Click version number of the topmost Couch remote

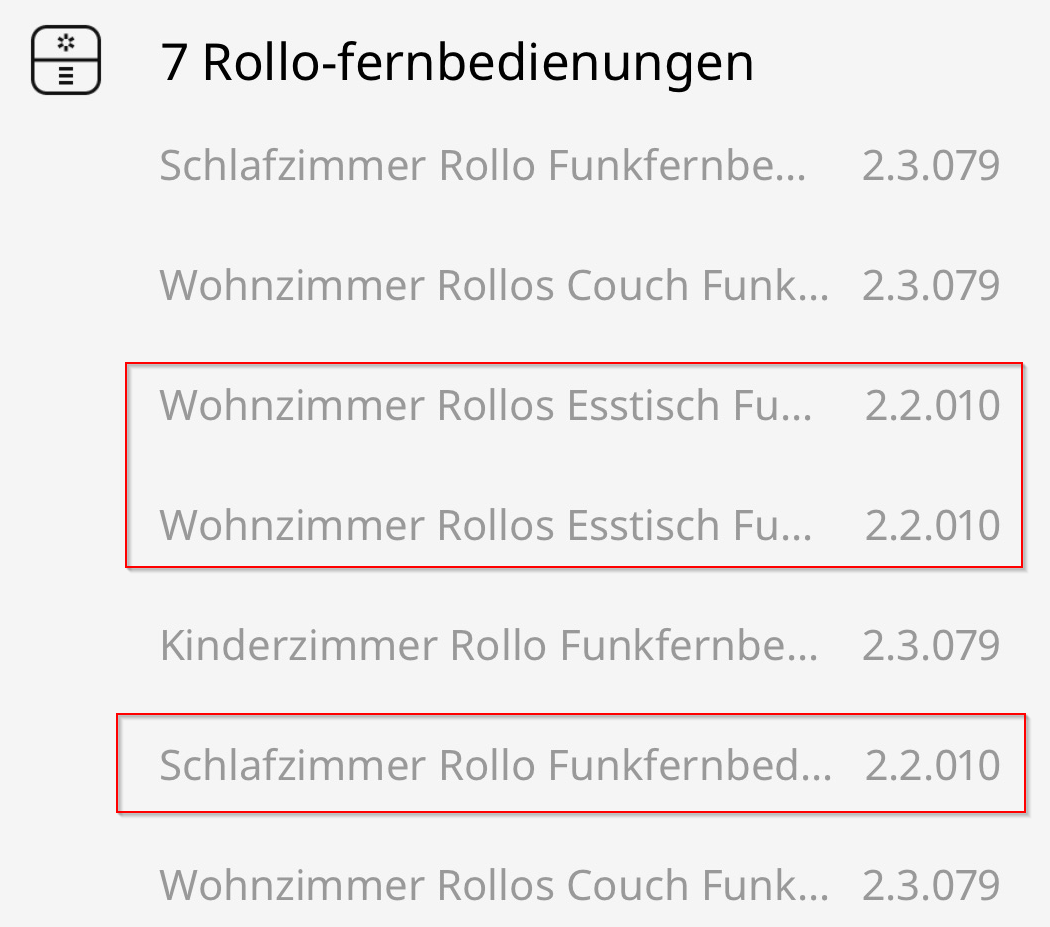[931, 286]
